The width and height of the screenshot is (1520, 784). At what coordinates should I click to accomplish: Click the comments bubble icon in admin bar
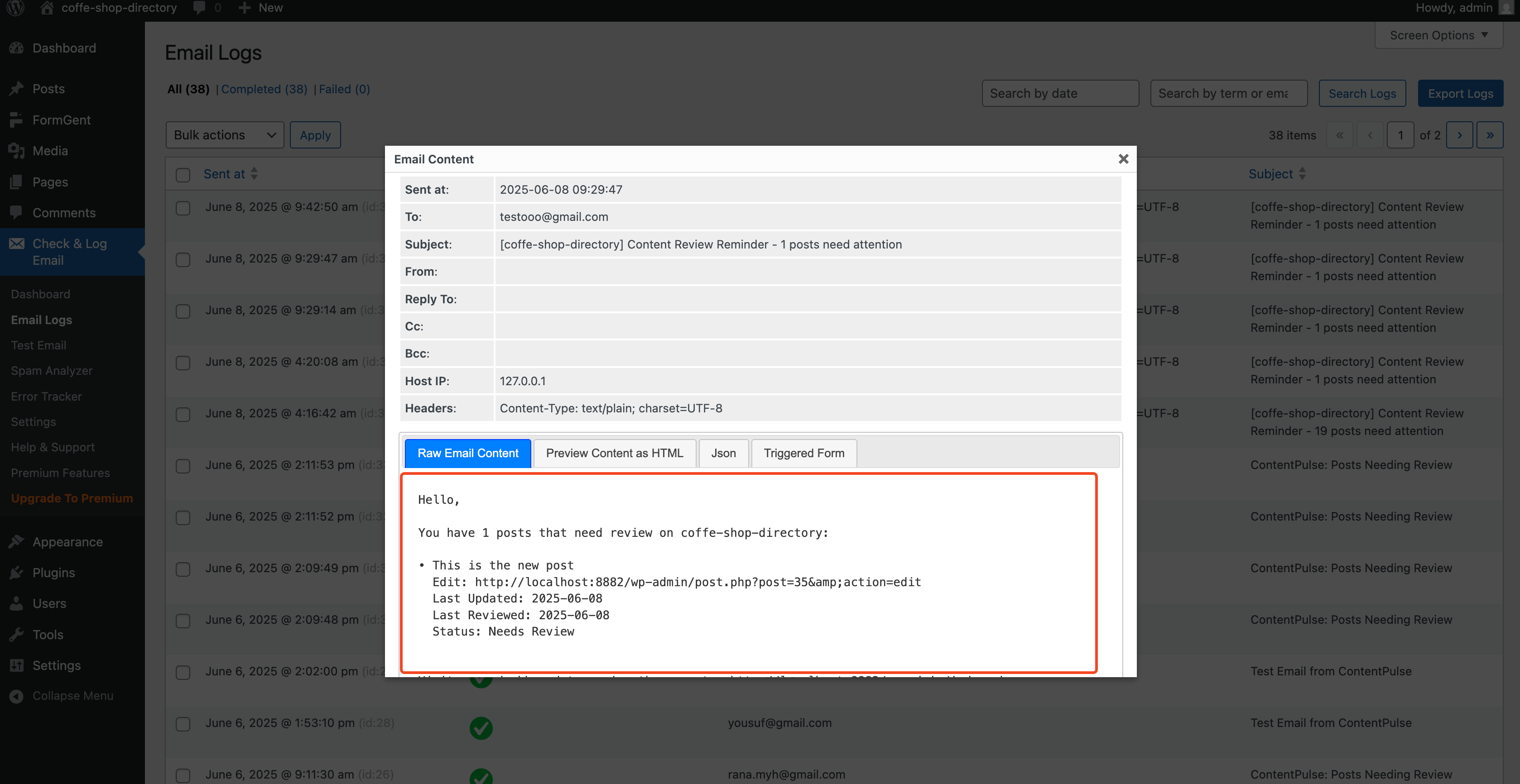tap(199, 8)
